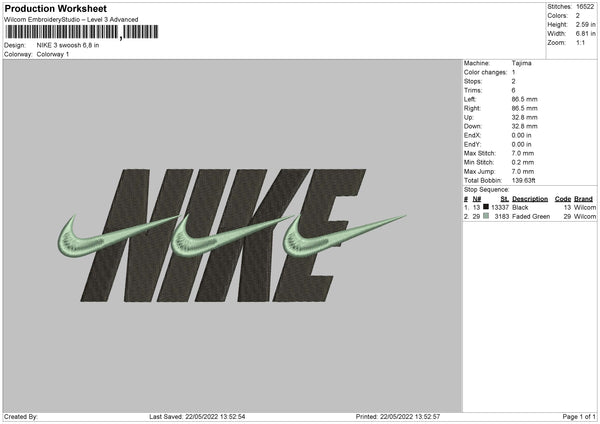Click the 'Black' thread description
This screenshot has width=600, height=424.
click(x=520, y=207)
